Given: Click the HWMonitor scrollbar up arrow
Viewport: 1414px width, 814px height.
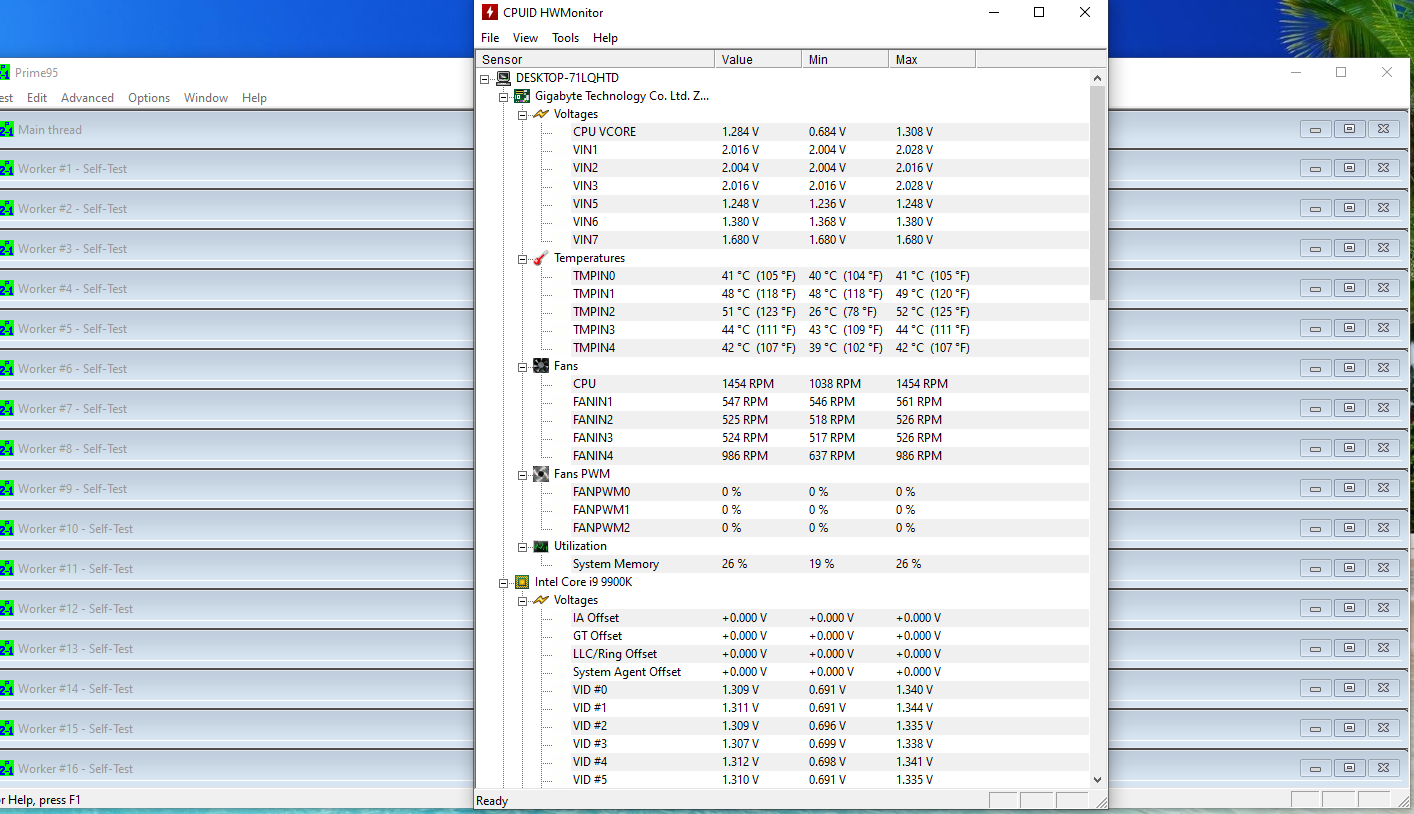Looking at the screenshot, I should [x=1097, y=78].
